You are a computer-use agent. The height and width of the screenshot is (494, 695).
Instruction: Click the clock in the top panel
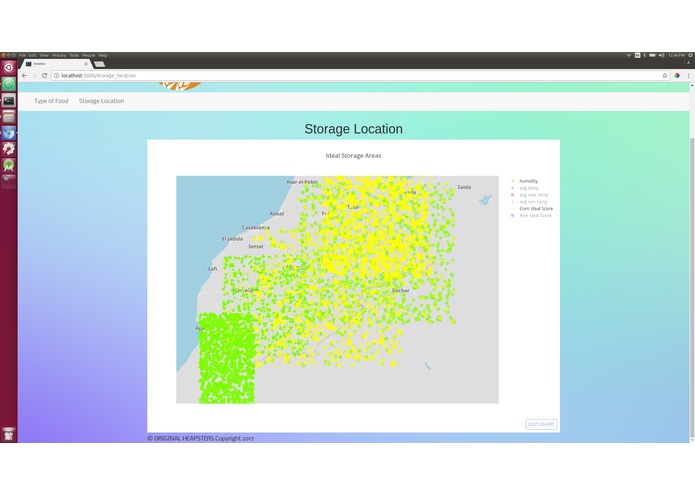click(x=676, y=55)
